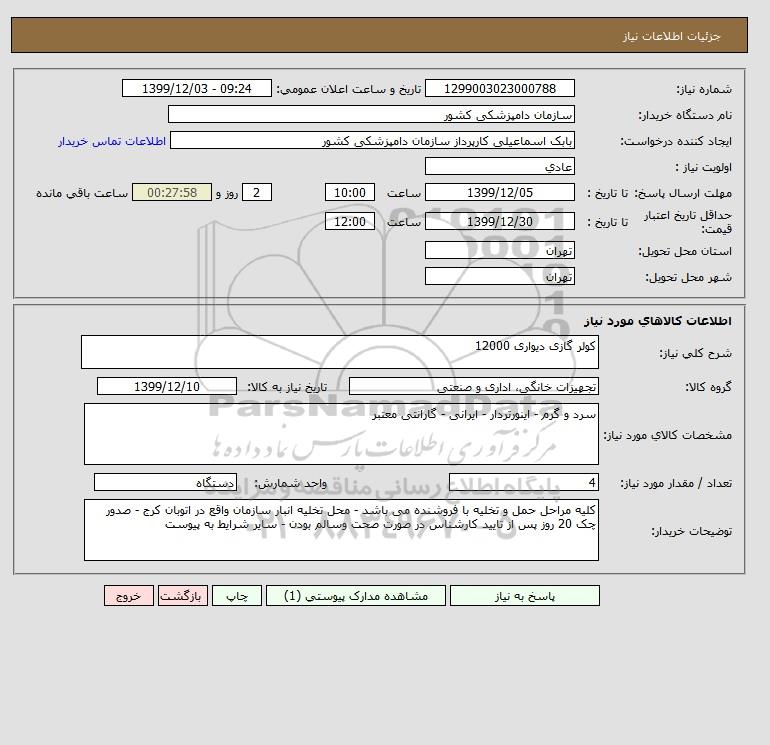Click the label شهر محل تحویل
The image size is (770, 745).
pyautogui.click(x=688, y=277)
